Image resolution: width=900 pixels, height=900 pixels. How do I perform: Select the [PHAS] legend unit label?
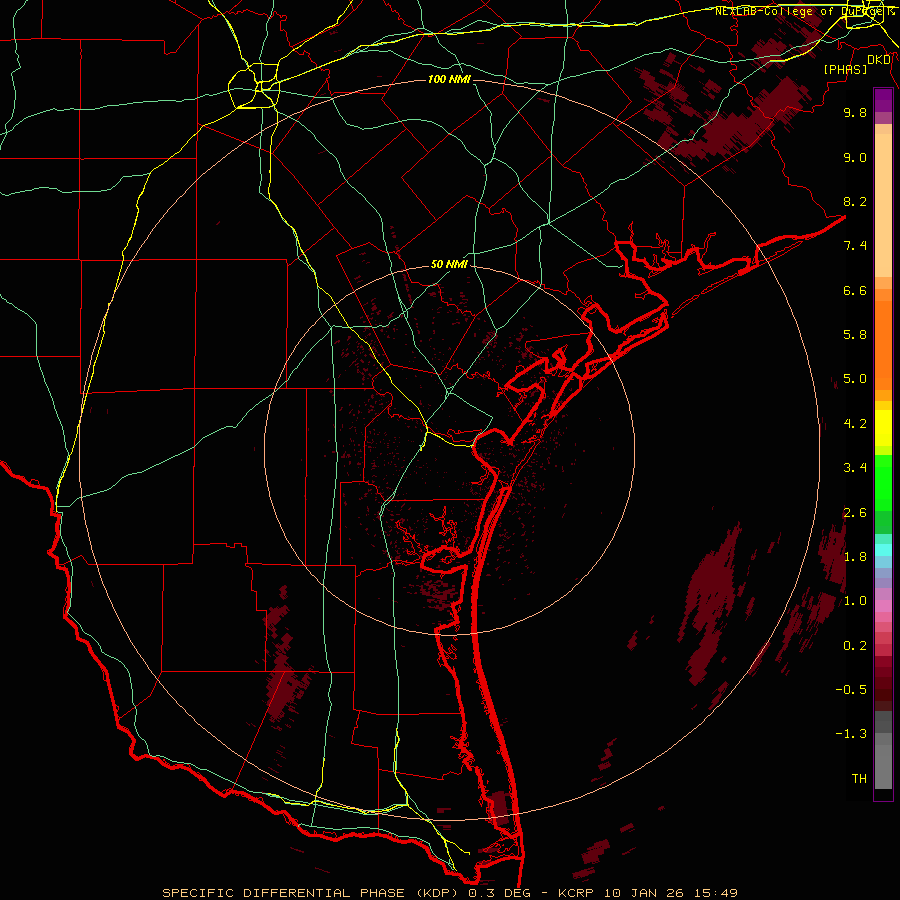coord(845,69)
